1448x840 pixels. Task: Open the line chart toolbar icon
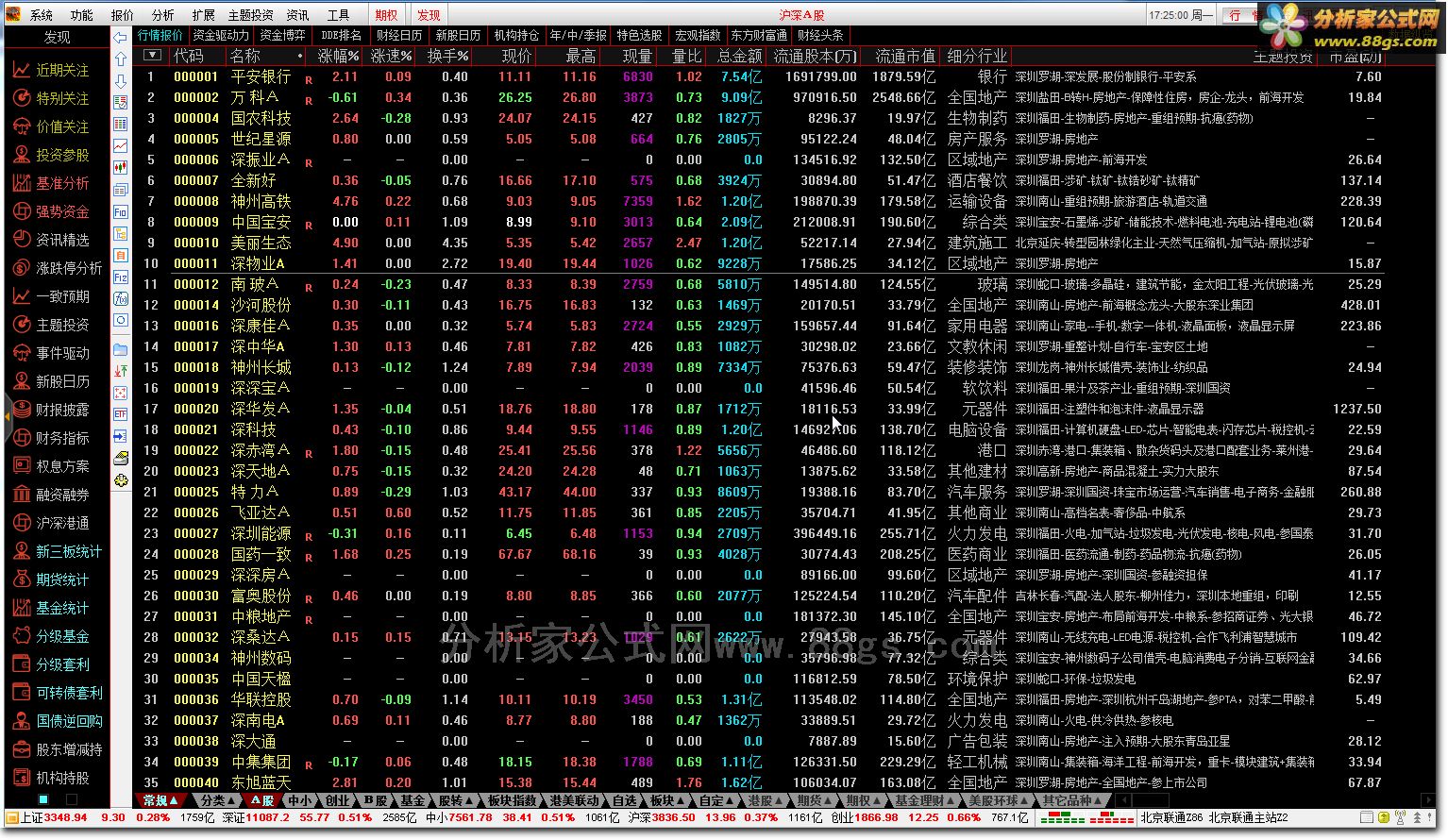[x=120, y=146]
